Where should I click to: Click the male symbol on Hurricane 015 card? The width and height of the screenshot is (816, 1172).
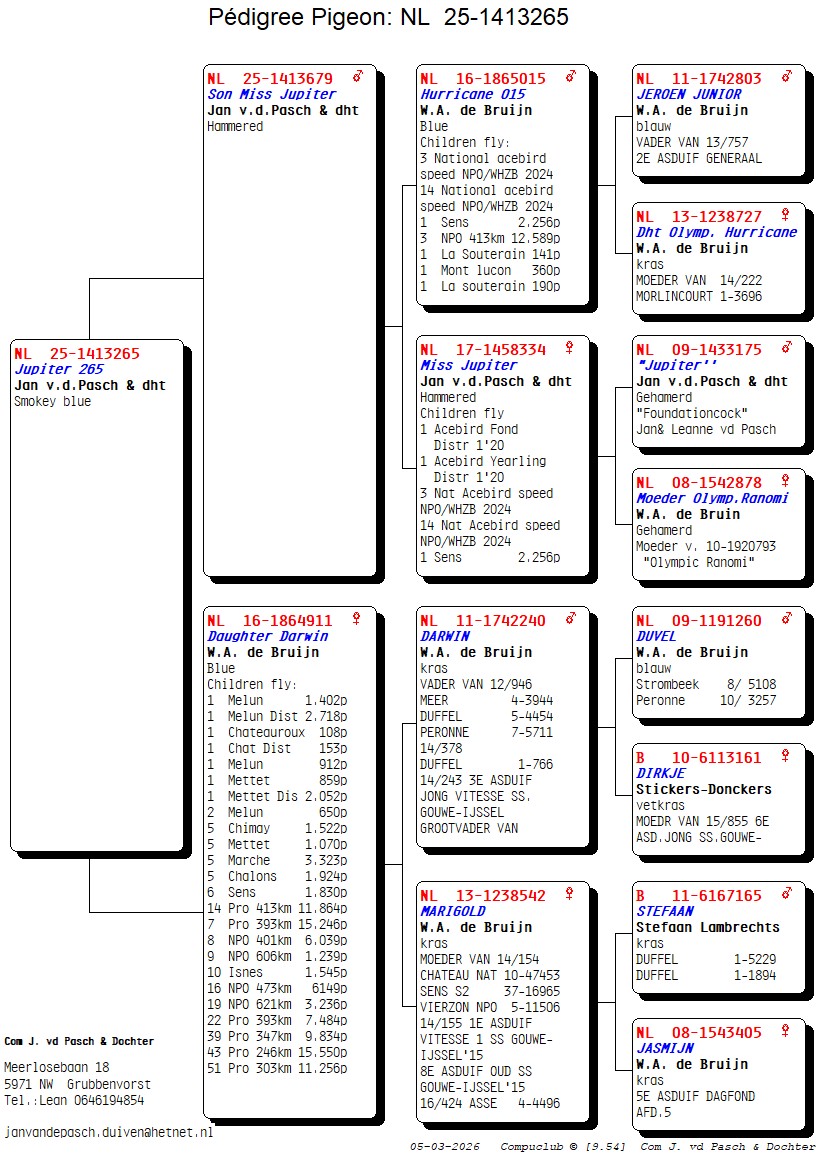(571, 77)
